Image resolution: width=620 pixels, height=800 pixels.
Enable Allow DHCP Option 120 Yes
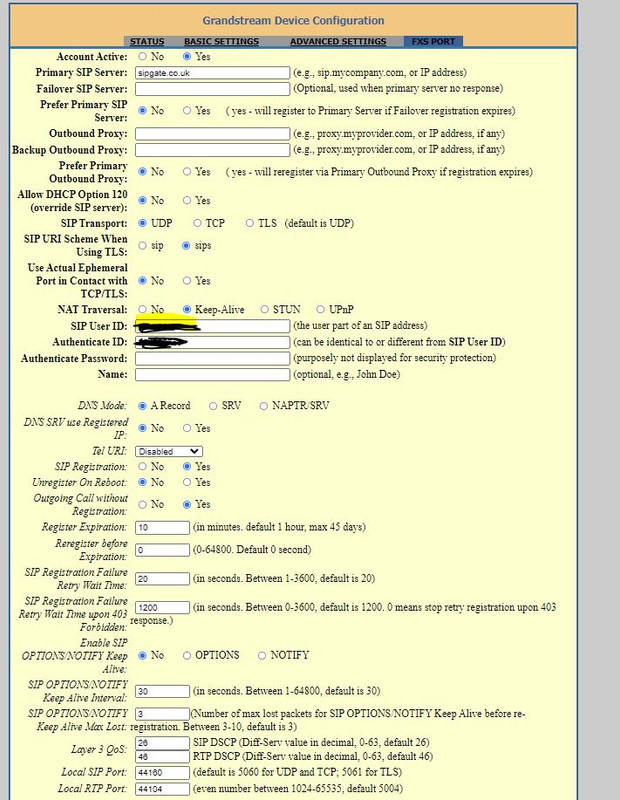[x=187, y=201]
